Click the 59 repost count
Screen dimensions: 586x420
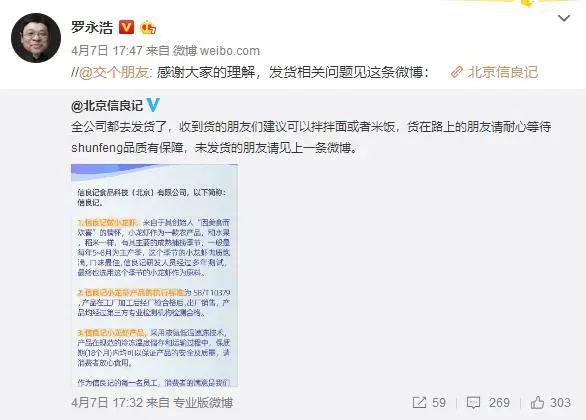439,402
